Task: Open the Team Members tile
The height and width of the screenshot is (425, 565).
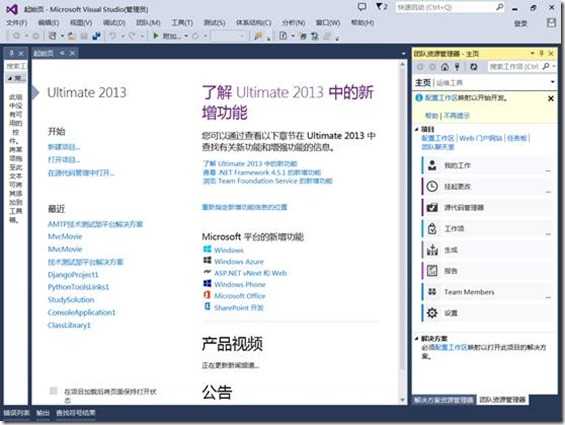Action: click(486, 292)
